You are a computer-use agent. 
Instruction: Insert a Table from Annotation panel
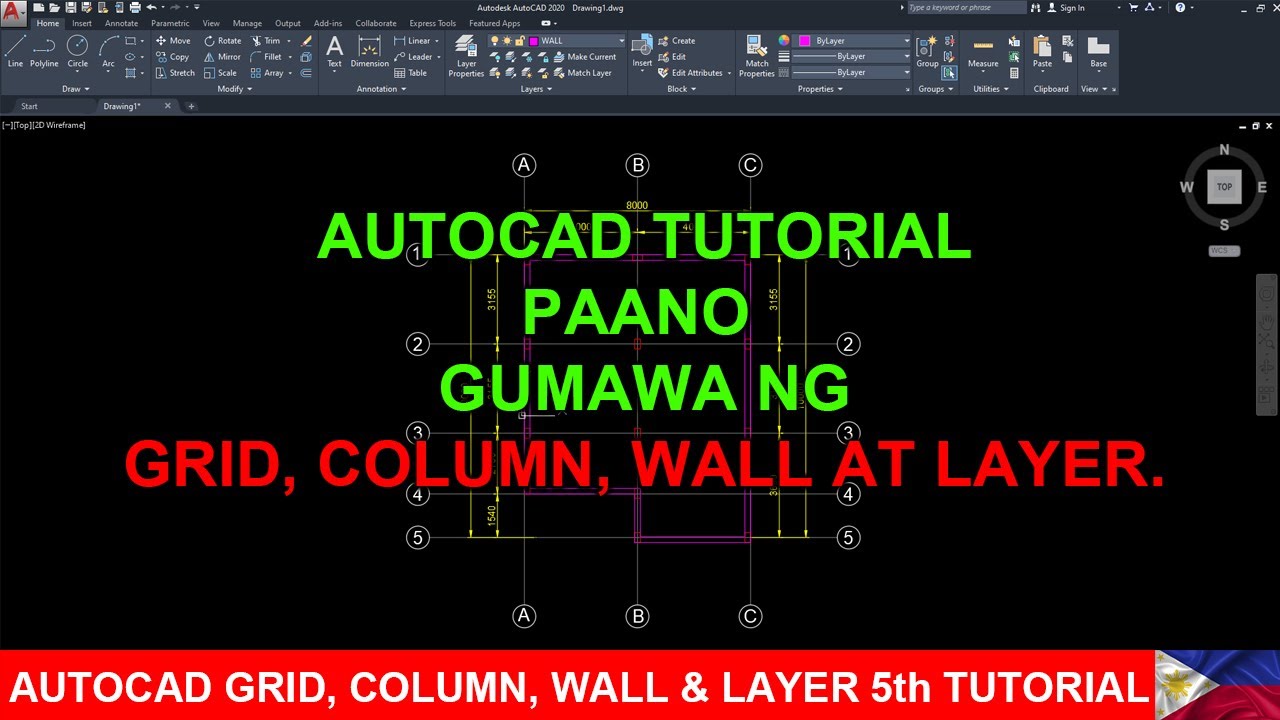click(410, 73)
